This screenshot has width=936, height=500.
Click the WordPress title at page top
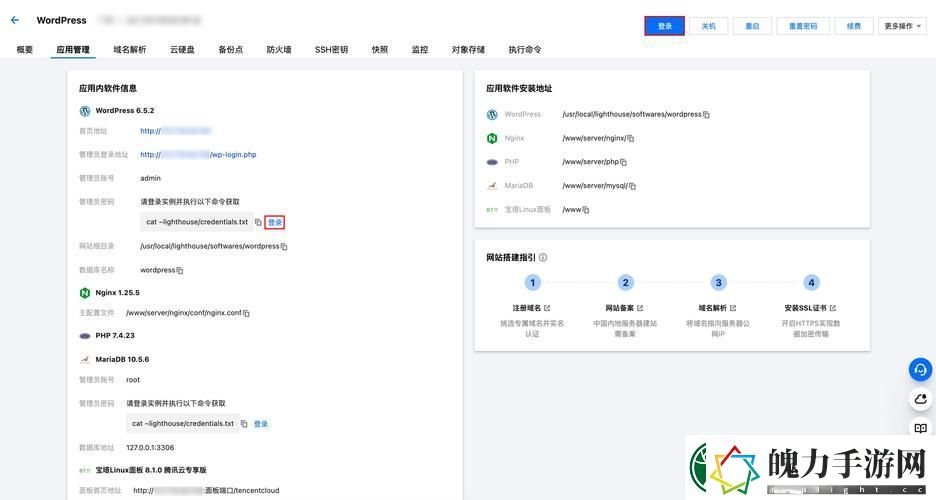click(61, 20)
